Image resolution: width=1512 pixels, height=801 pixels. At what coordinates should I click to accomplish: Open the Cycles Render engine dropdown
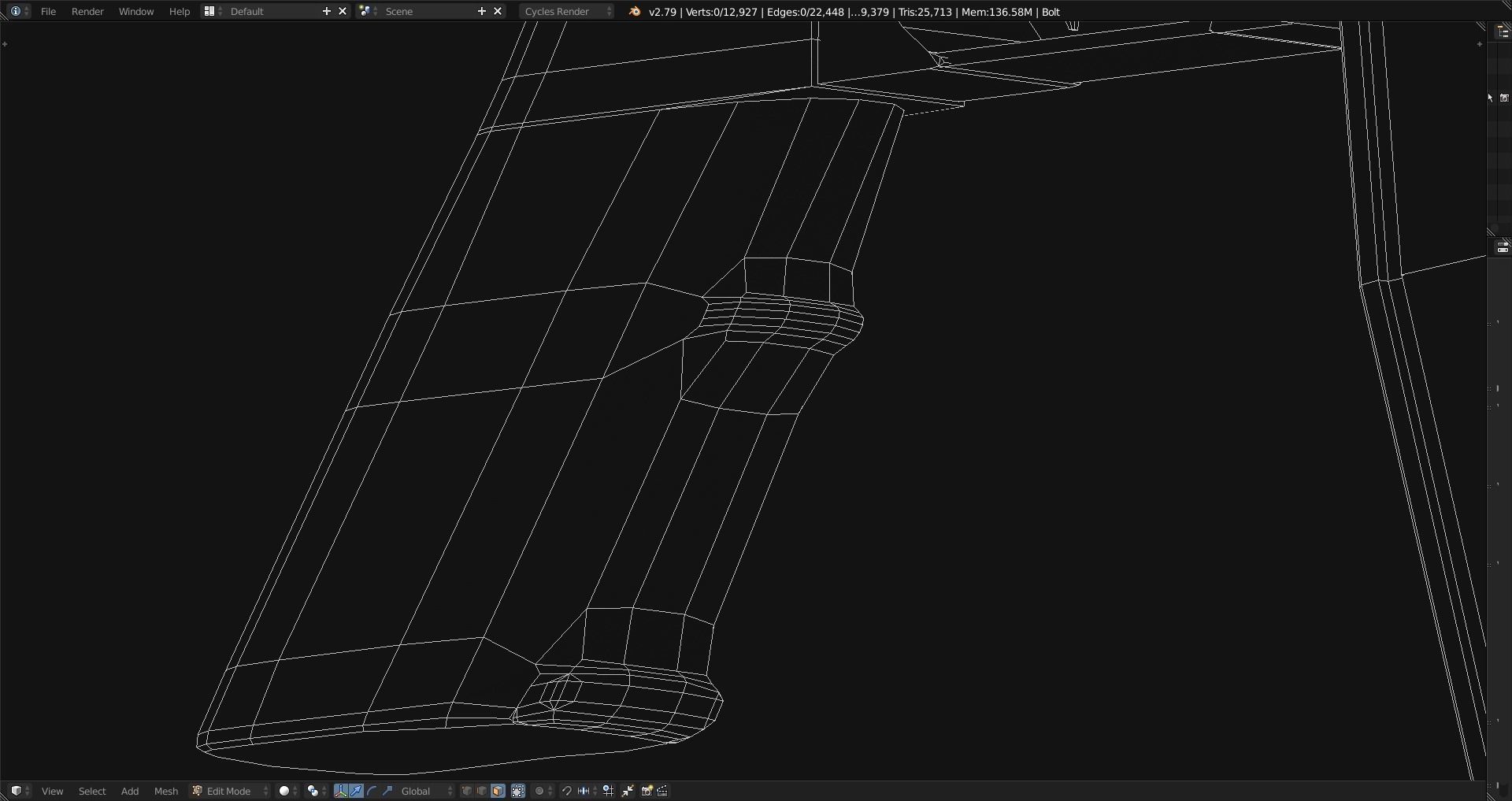pos(565,11)
